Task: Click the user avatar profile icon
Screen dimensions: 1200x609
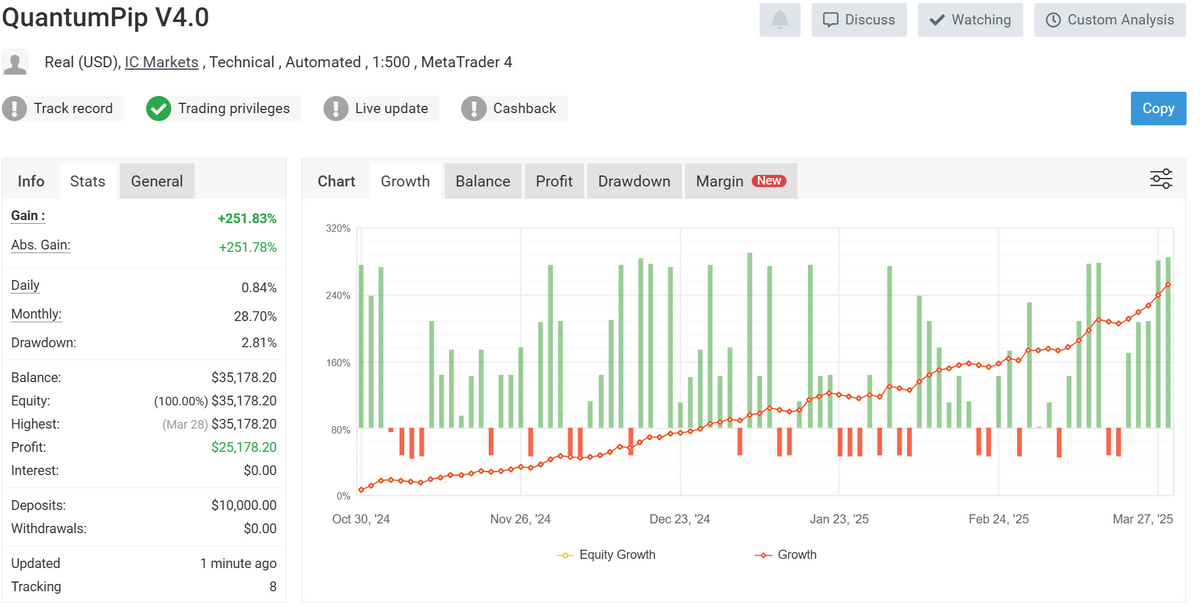Action: click(15, 63)
